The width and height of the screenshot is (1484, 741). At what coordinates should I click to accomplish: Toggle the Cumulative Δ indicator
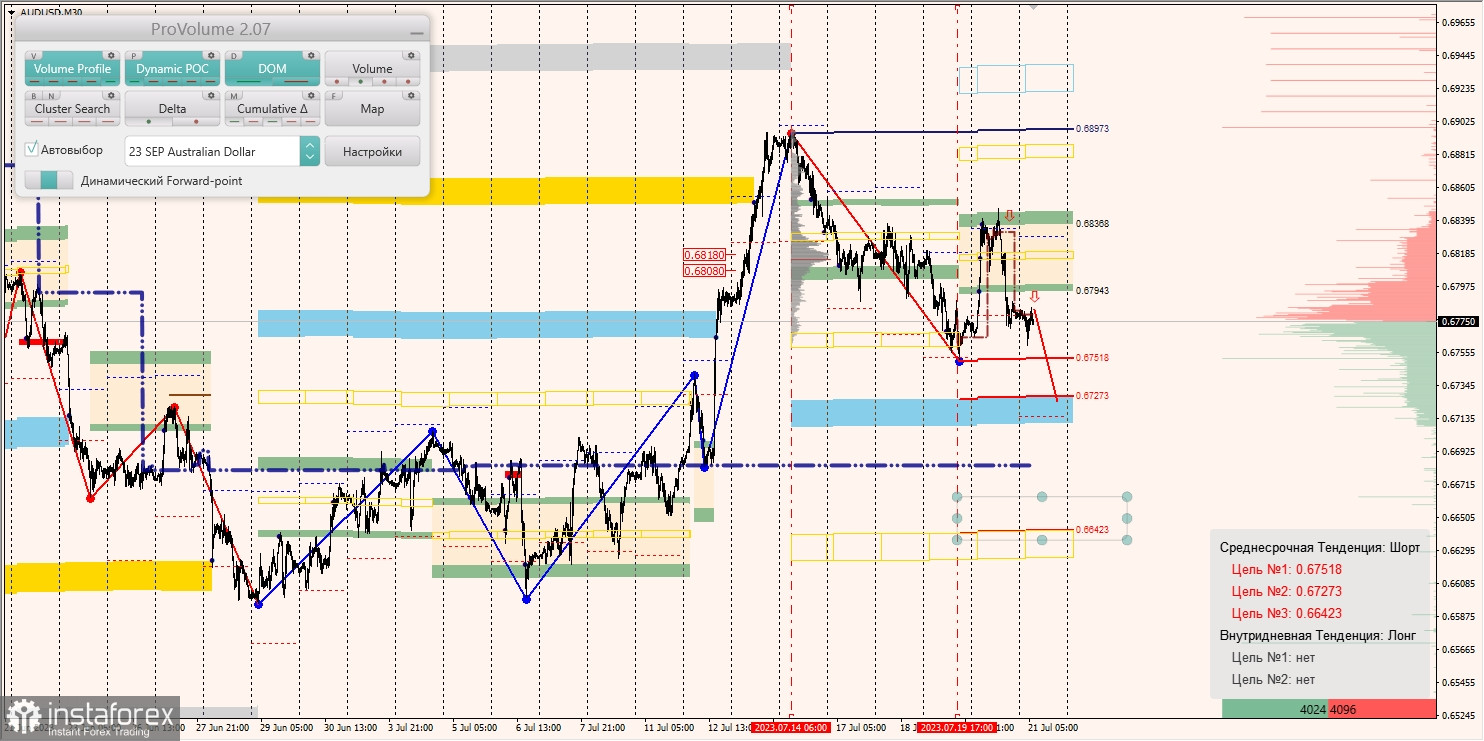pyautogui.click(x=272, y=109)
